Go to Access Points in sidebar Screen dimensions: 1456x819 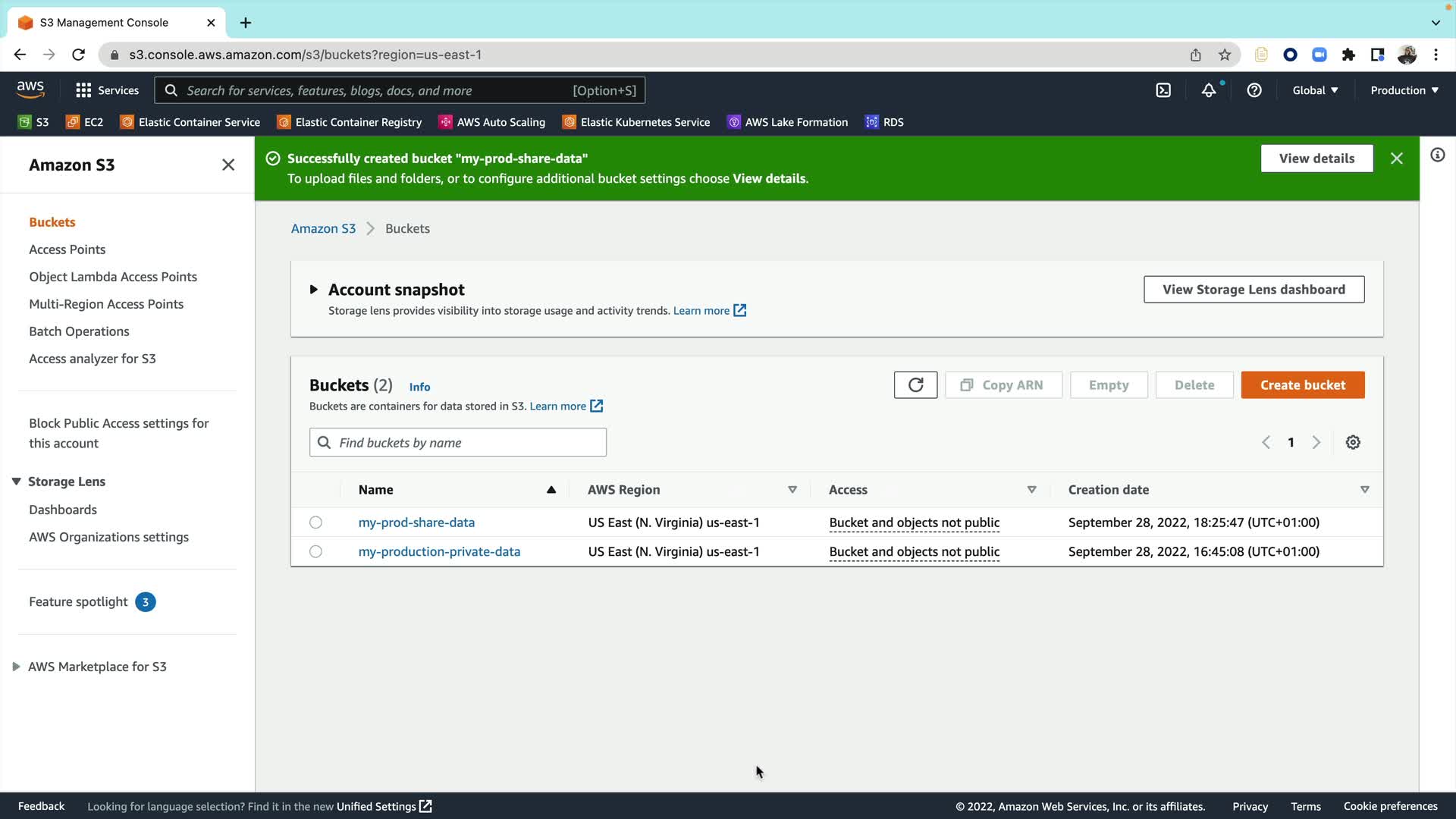67,249
